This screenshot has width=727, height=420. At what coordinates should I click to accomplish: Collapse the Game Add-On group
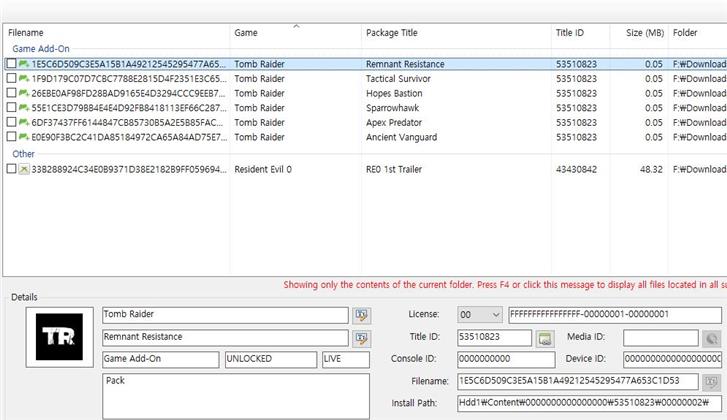coord(41,49)
